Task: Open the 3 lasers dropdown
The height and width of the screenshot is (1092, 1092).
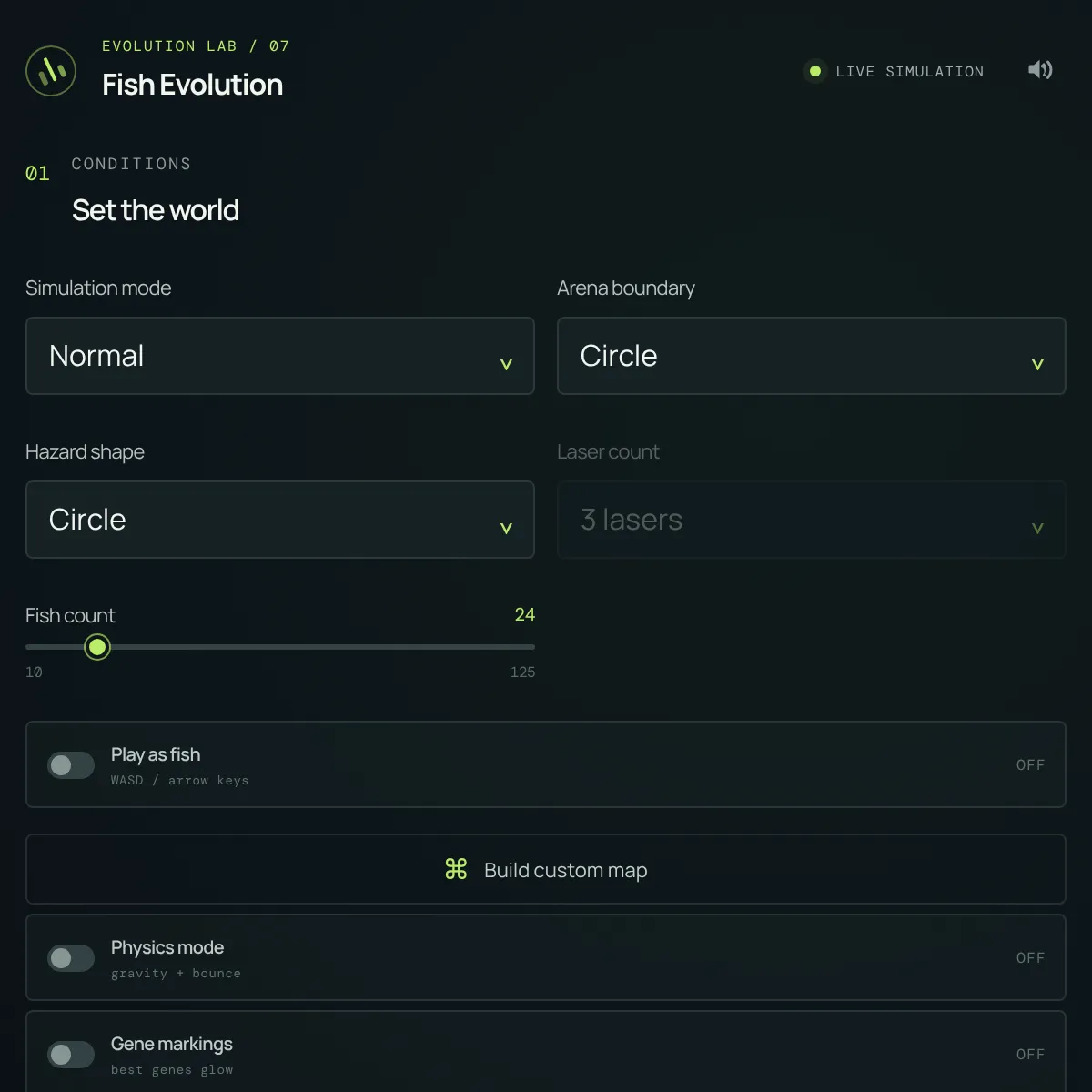Action: (x=812, y=520)
